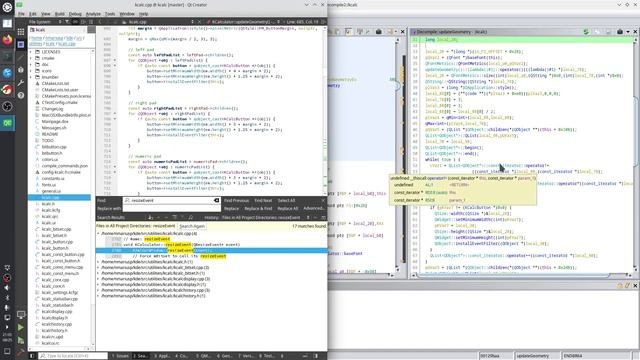Viewport: 640px width, 360px height.
Task: Open Help mode question mark icon
Action: click(21, 95)
